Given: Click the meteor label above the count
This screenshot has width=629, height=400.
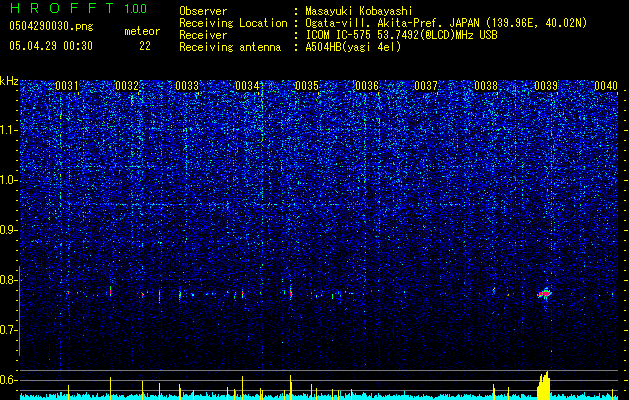Looking at the screenshot, I should point(142,31).
